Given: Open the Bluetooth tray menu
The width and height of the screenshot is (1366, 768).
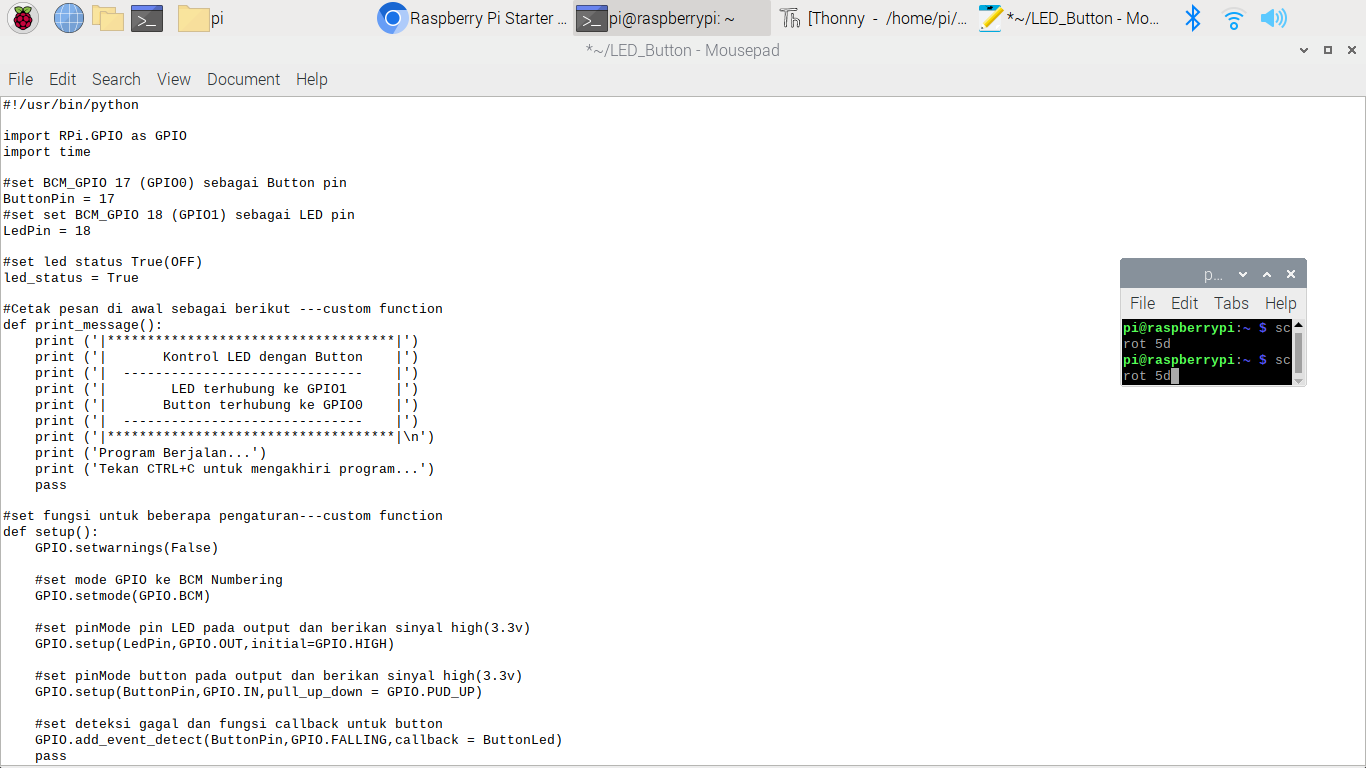Looking at the screenshot, I should pos(1192,18).
